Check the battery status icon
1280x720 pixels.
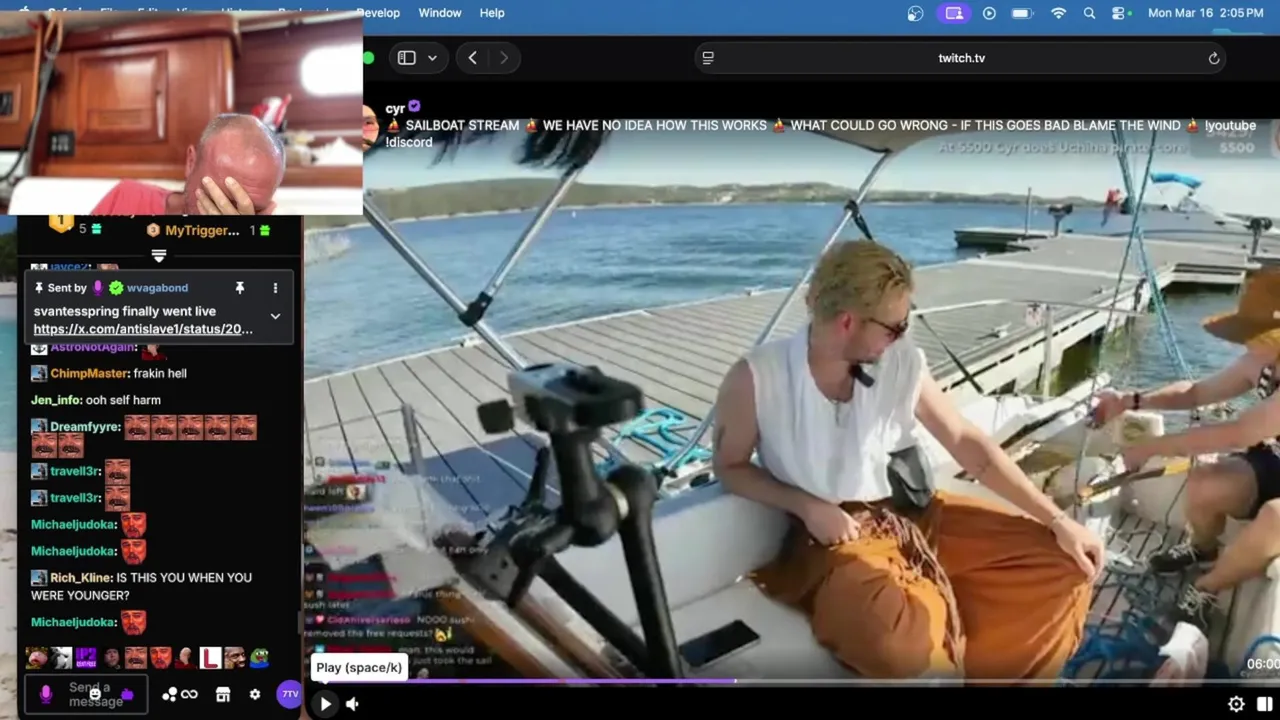tap(1021, 13)
